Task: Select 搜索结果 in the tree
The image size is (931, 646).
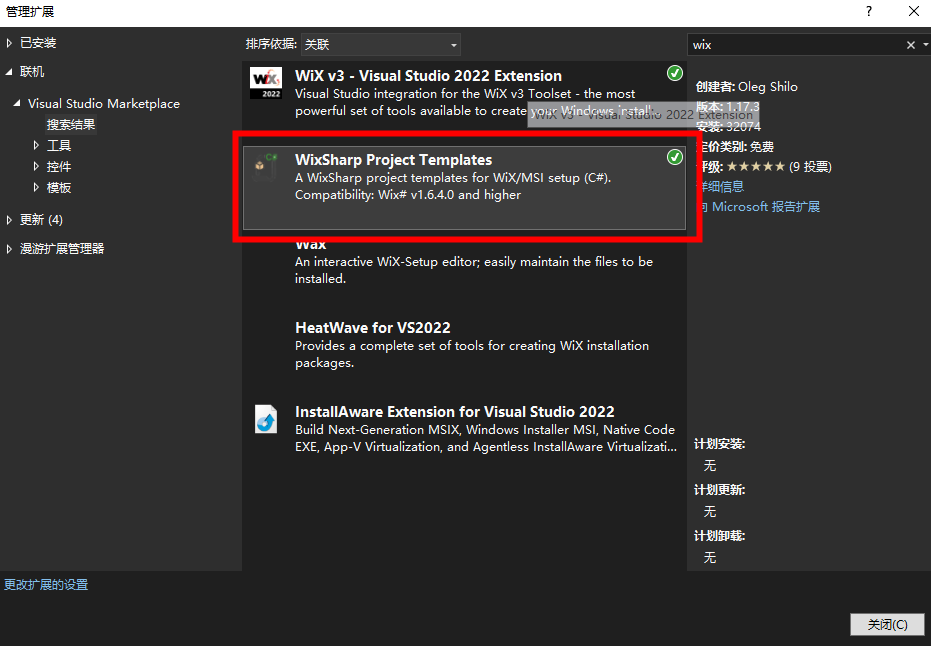Action: tap(71, 125)
